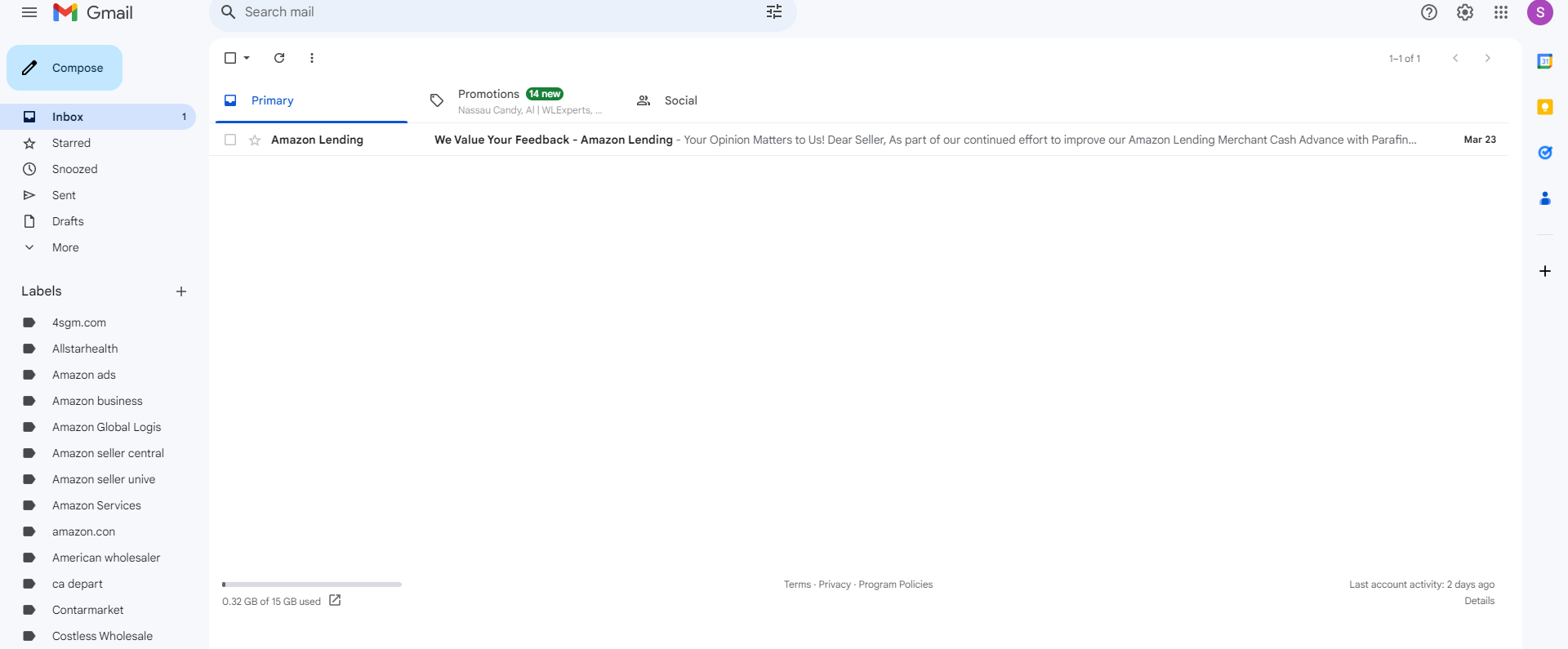
Task: Open Google Keep side panel
Action: click(1545, 107)
